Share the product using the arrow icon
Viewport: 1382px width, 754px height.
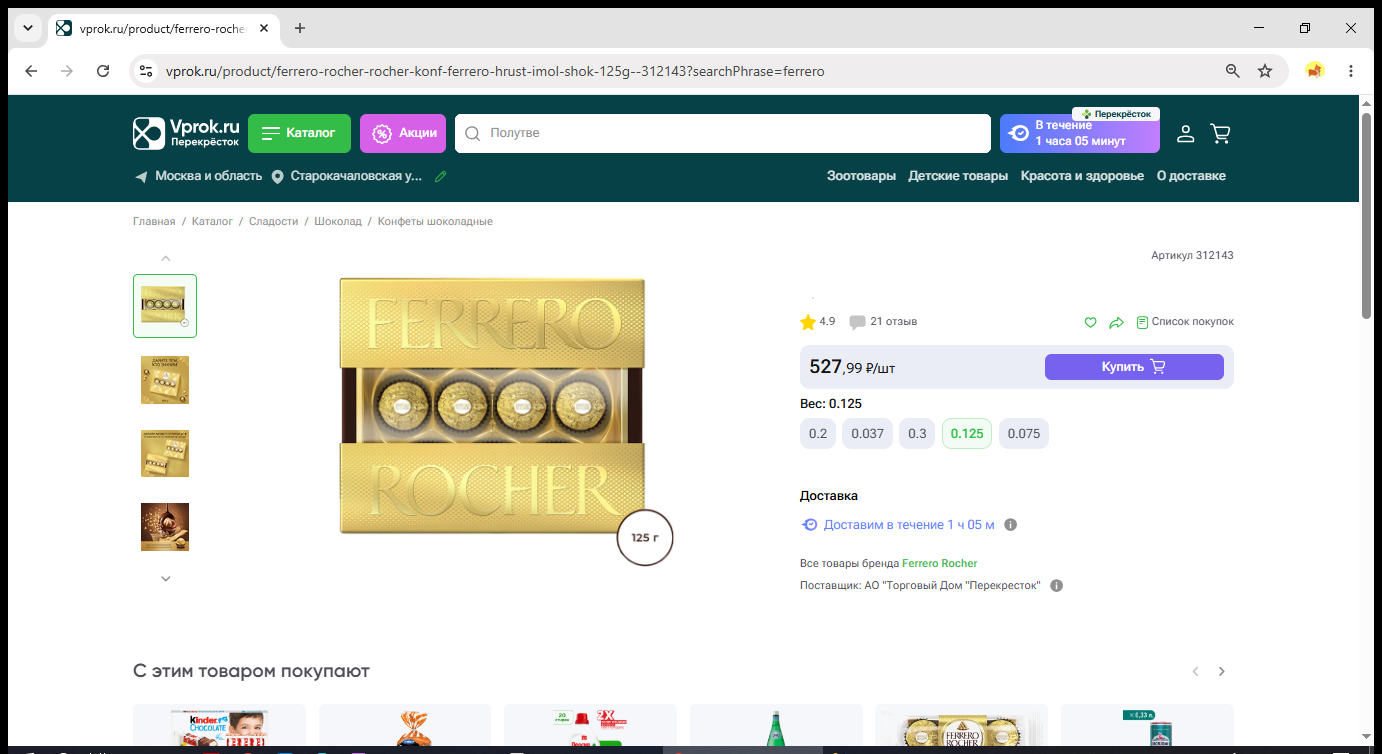click(1117, 322)
